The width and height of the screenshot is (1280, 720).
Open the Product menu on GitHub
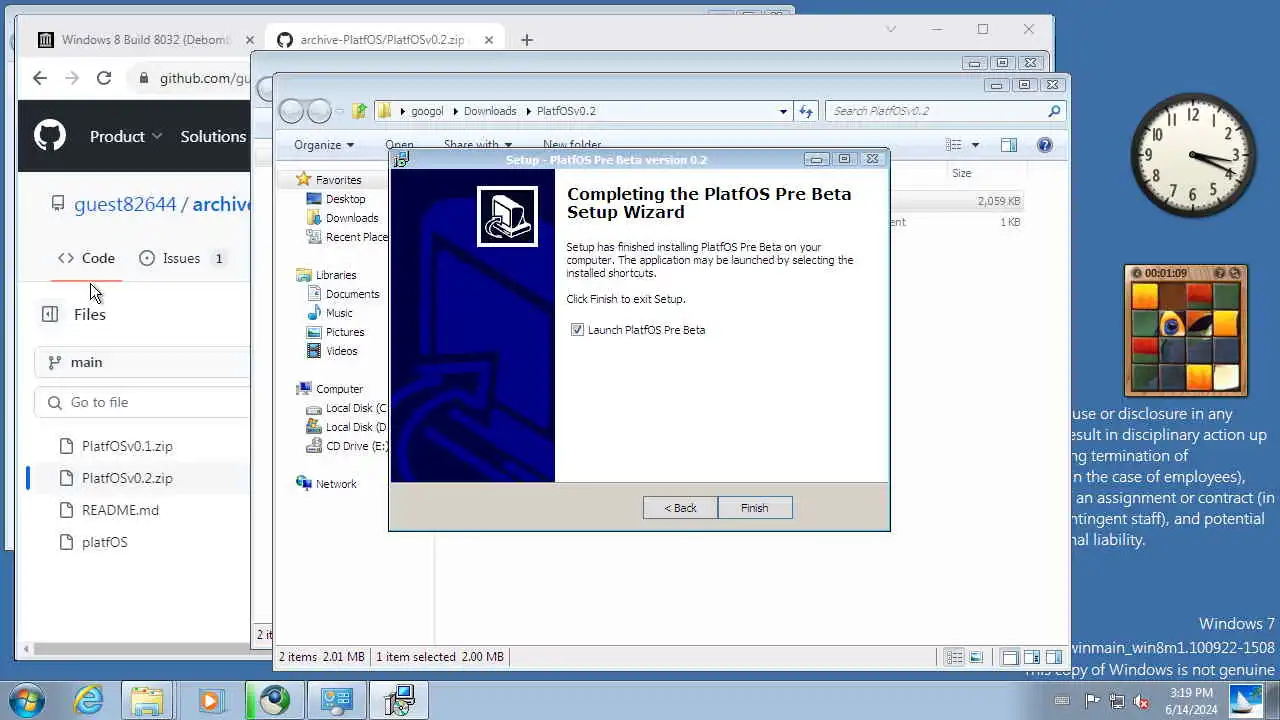click(126, 136)
